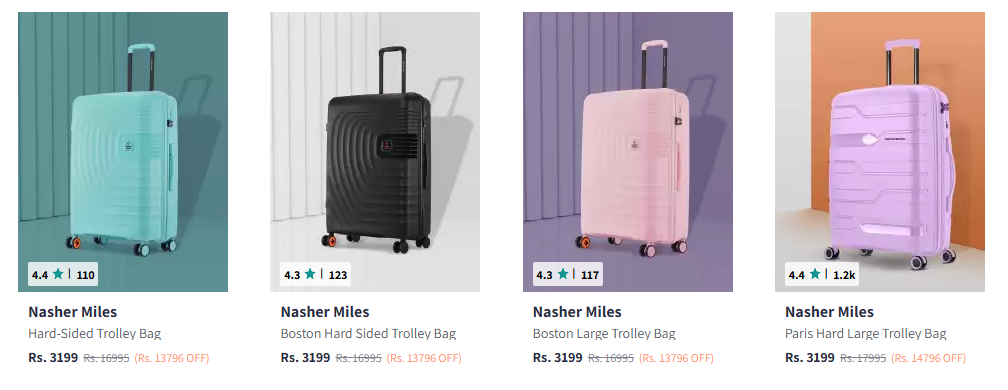Select the Boston Hard Sided Trolley Bag title
1008x390 pixels.
[368, 334]
